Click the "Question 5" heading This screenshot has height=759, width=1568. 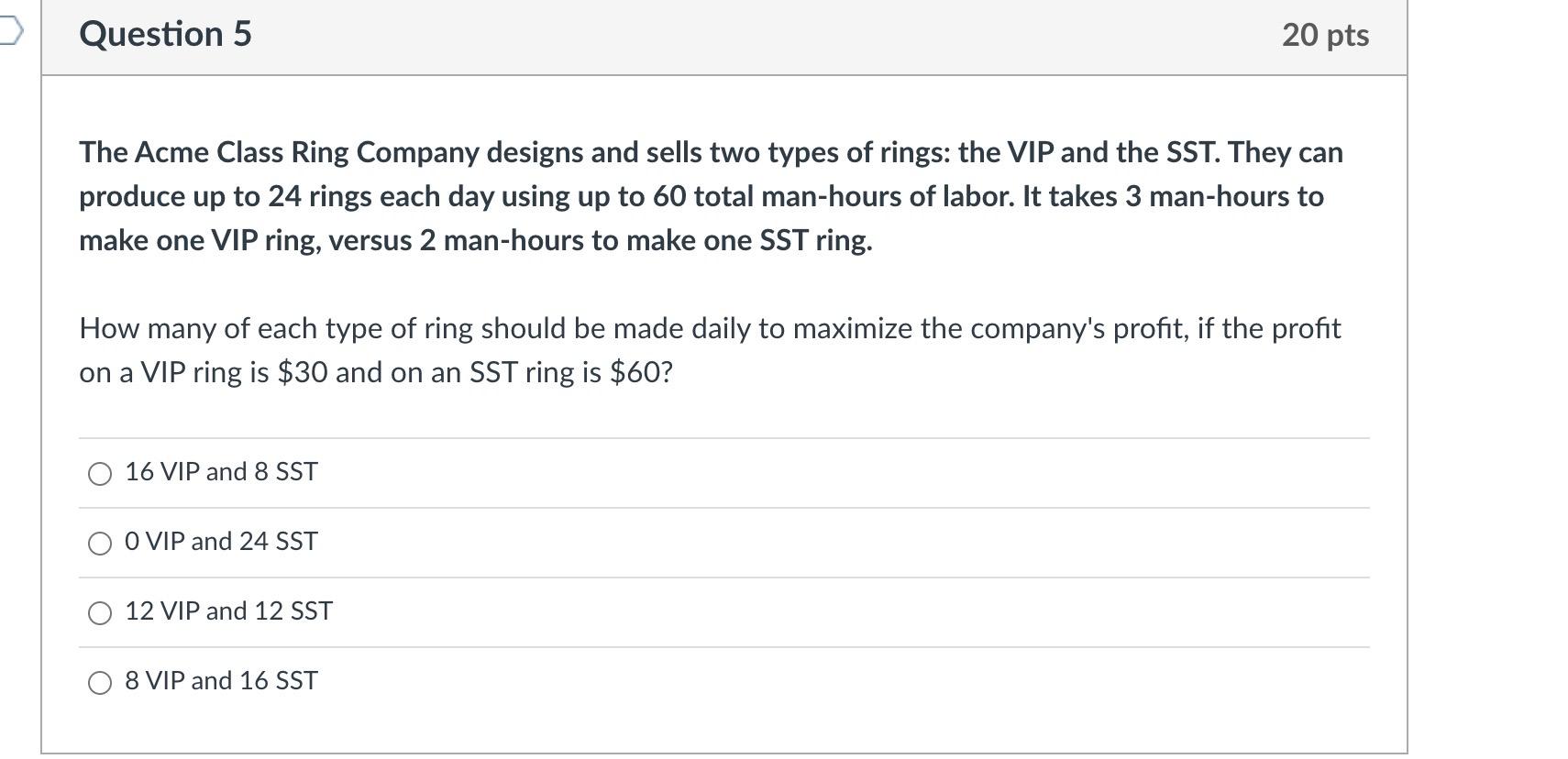[165, 34]
